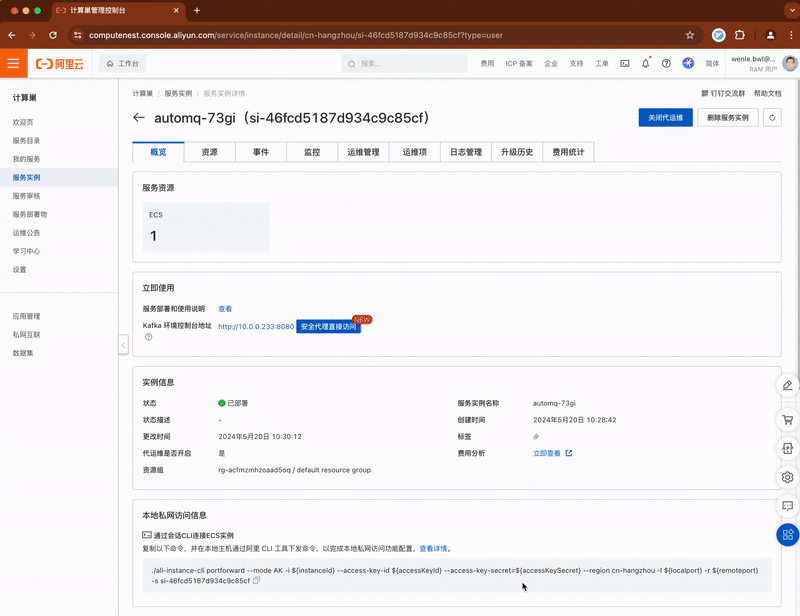Open the 企业 menu

click(551, 63)
